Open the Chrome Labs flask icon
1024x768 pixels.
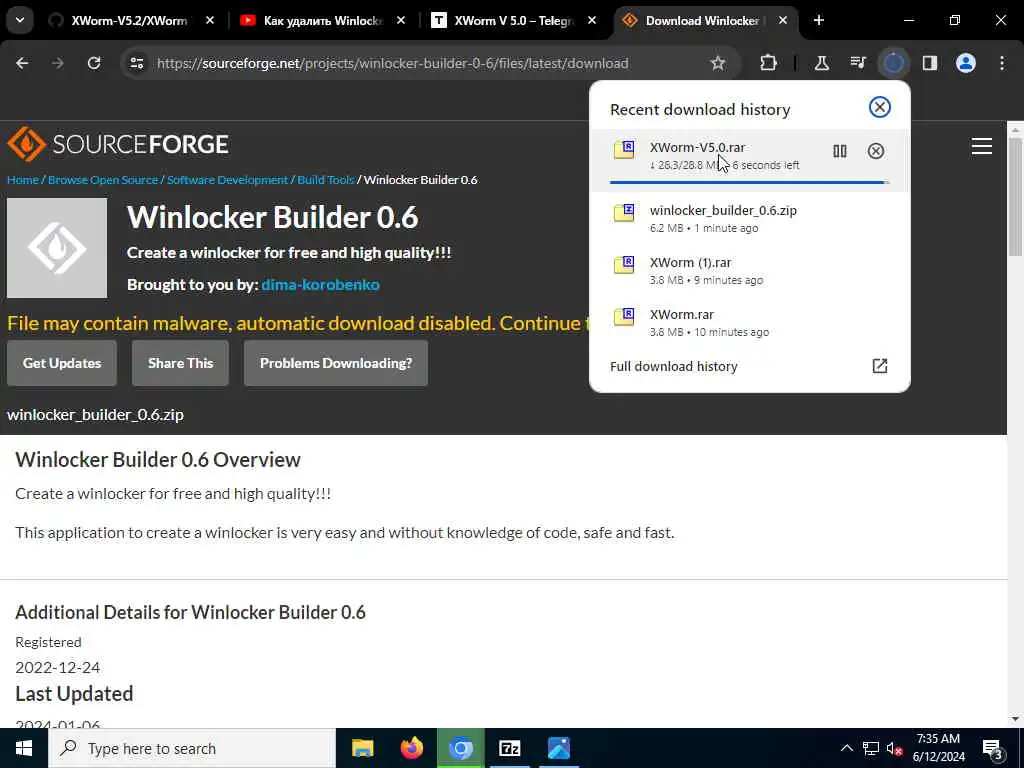pos(822,63)
